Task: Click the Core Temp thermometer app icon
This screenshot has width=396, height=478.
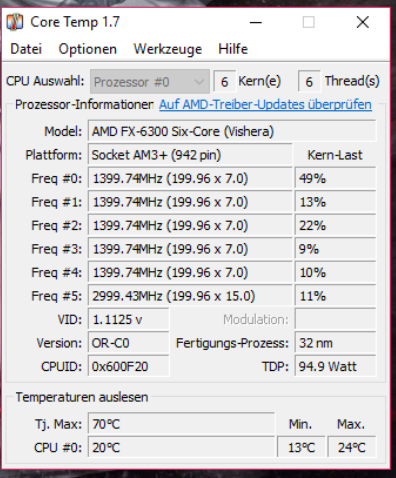Action: tap(14, 22)
